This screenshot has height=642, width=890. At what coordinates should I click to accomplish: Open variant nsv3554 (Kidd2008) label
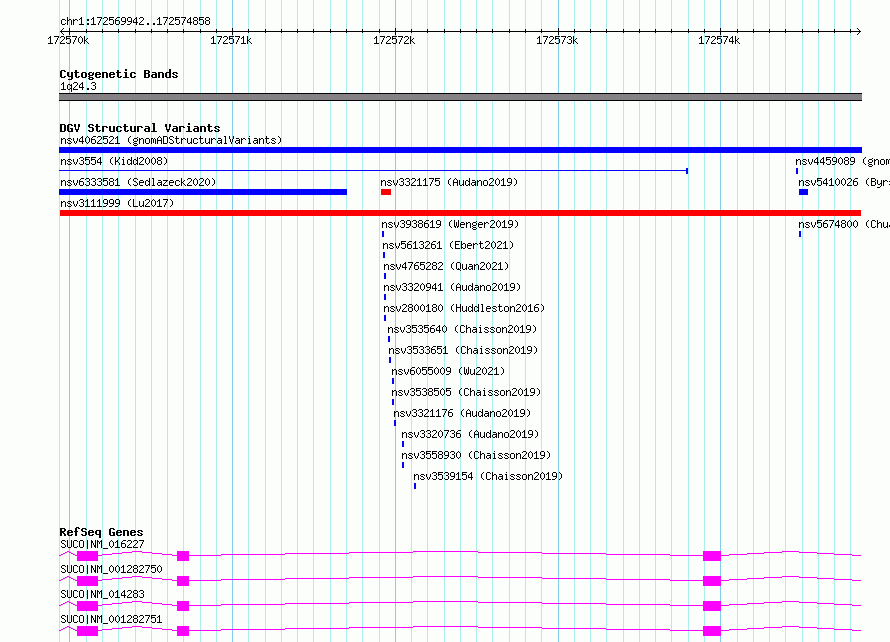(x=114, y=161)
